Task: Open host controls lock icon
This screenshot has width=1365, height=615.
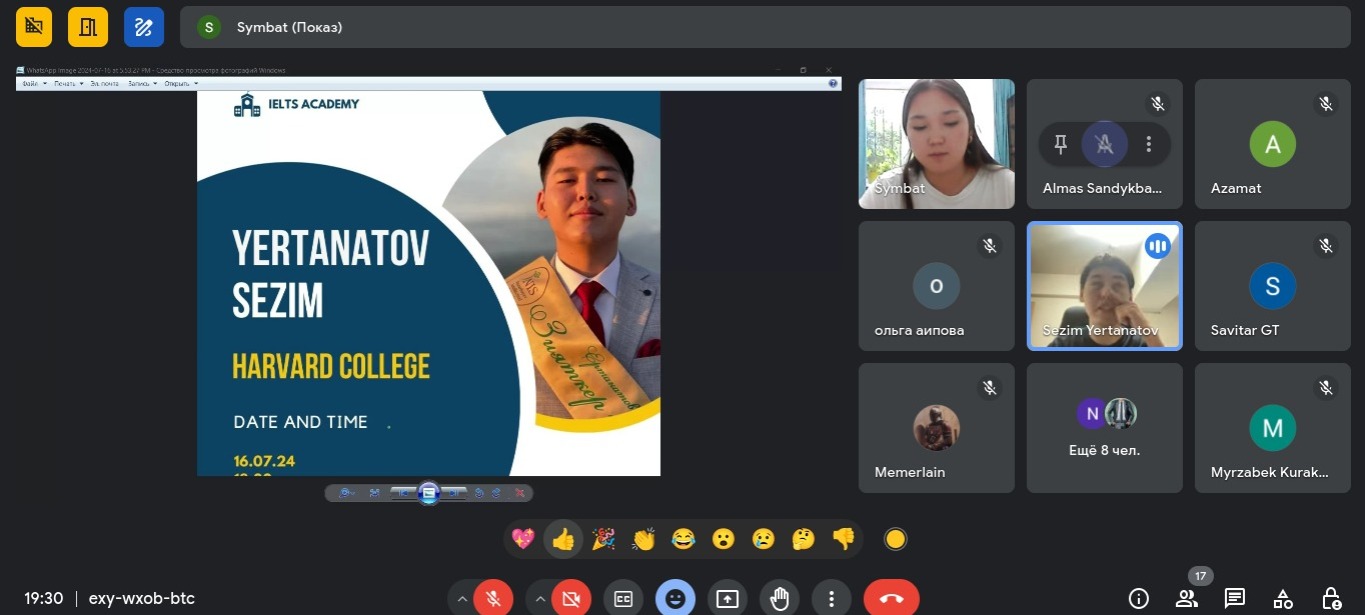Action: pos(1331,598)
